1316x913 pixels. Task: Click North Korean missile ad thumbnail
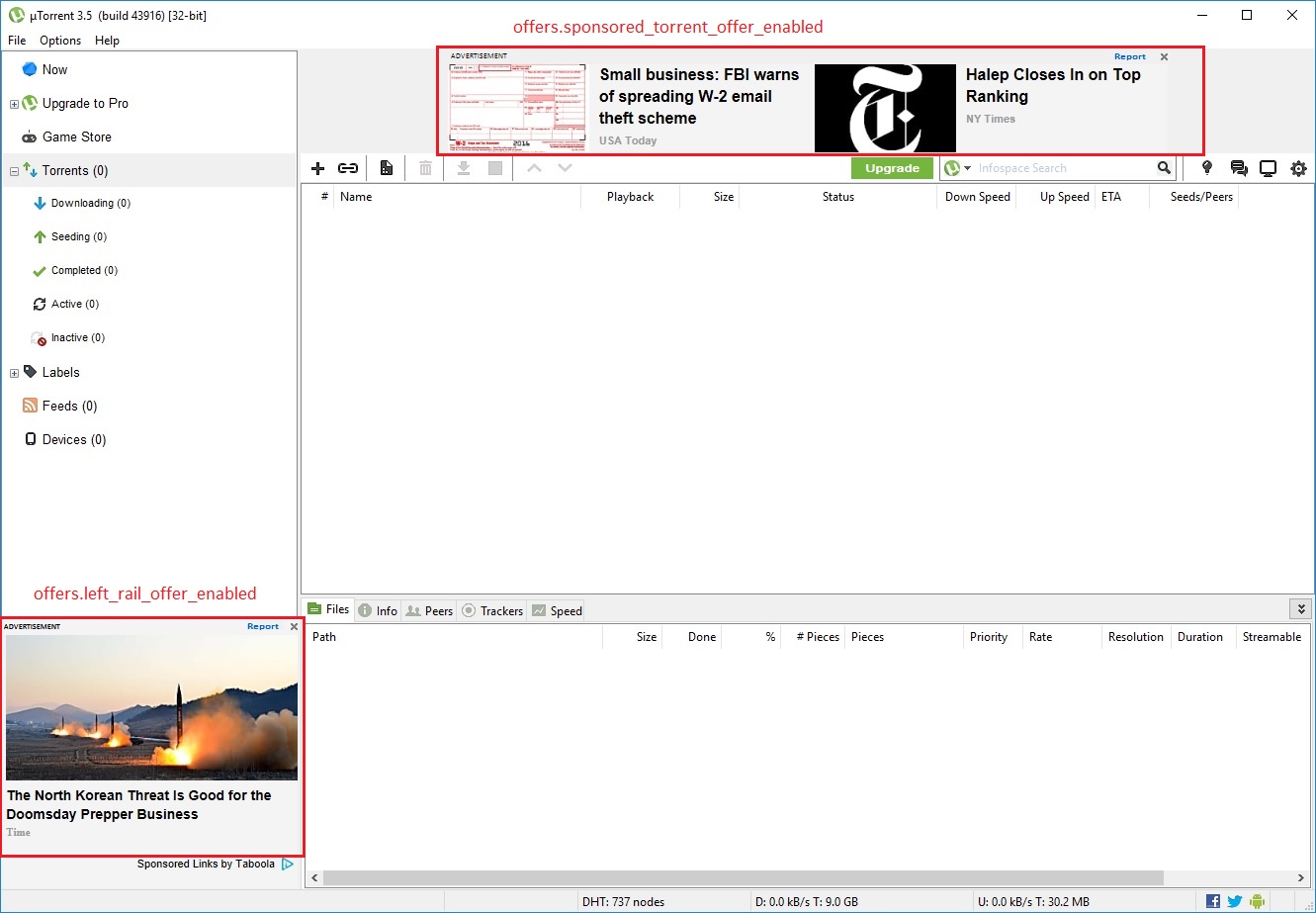[151, 707]
